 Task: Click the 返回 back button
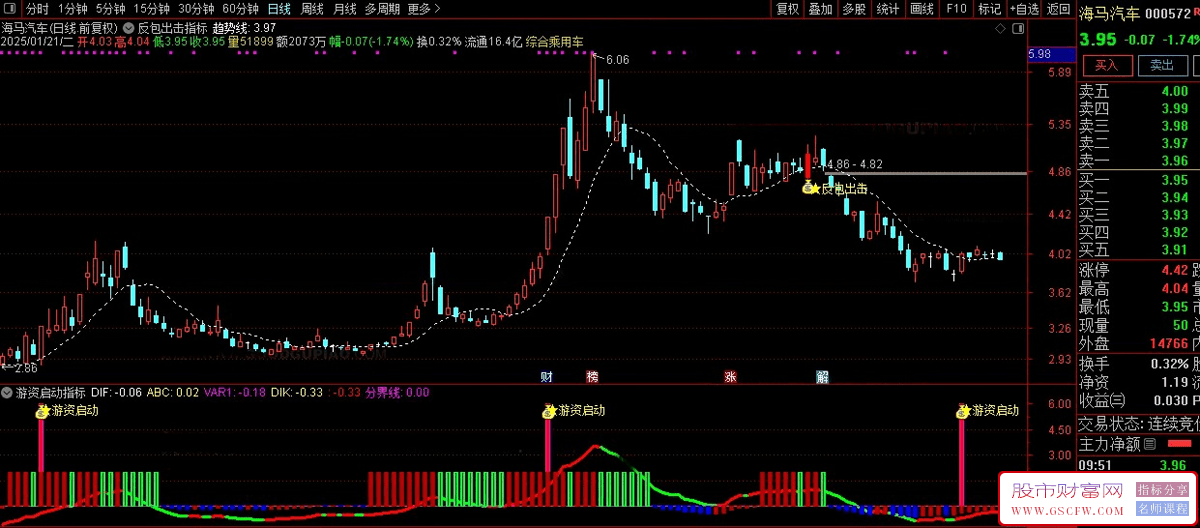[1058, 9]
